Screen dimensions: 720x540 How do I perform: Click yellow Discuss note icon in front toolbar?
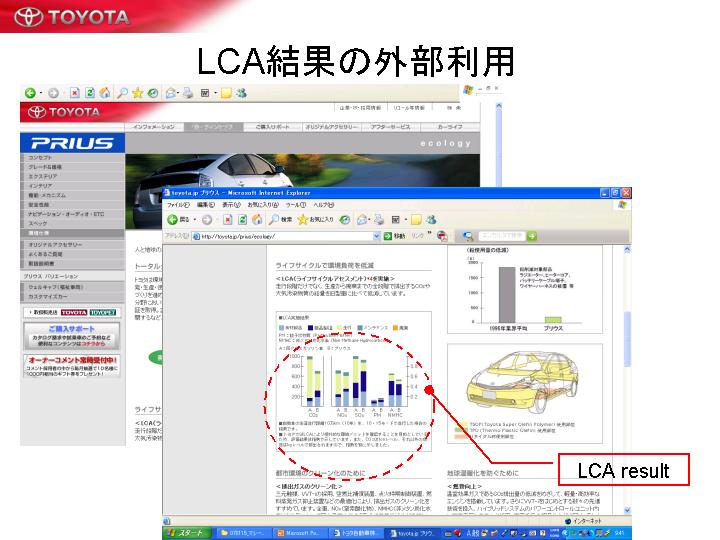pos(416,220)
